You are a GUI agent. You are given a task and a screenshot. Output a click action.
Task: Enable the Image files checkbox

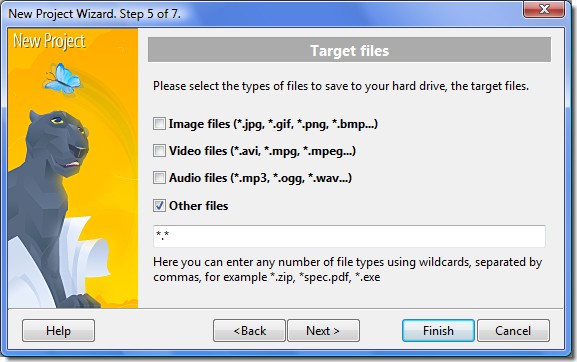pos(159,124)
